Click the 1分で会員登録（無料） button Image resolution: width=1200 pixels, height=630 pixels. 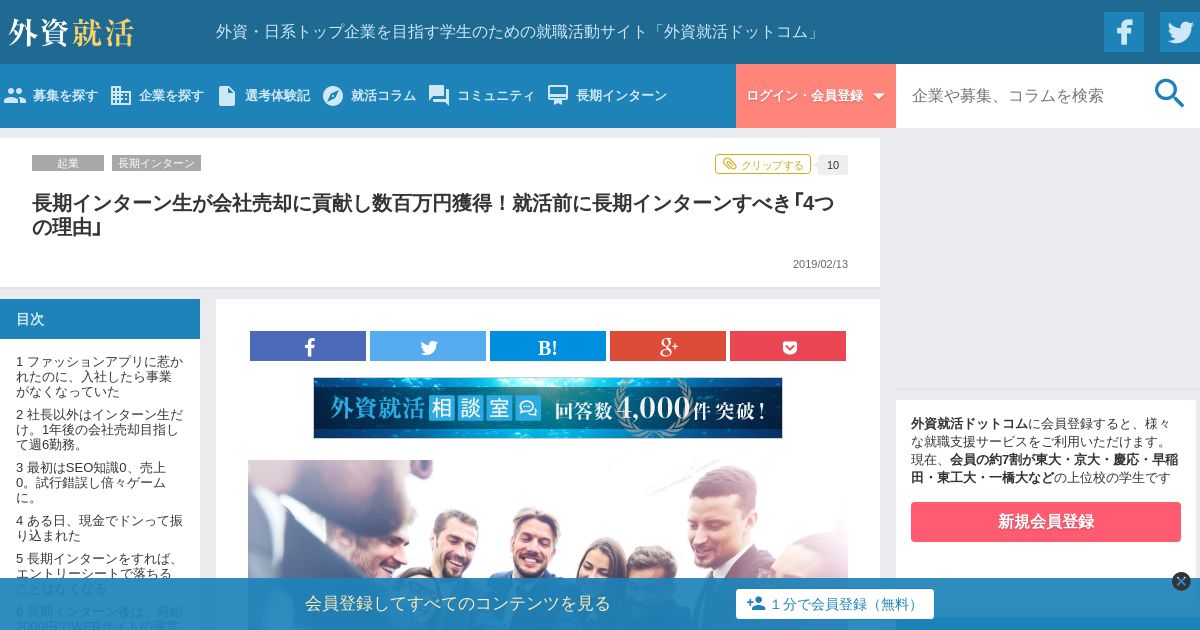835,604
